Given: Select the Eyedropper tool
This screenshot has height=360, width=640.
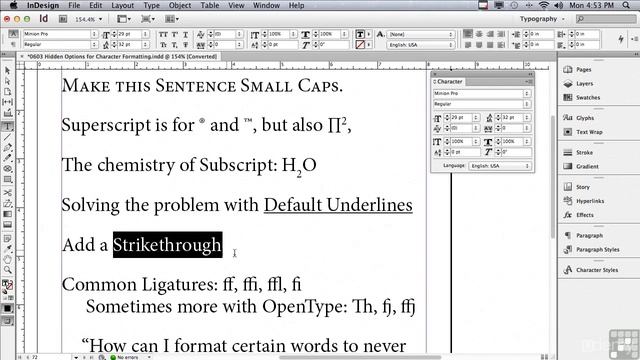Looking at the screenshot, I should [x=7, y=249].
